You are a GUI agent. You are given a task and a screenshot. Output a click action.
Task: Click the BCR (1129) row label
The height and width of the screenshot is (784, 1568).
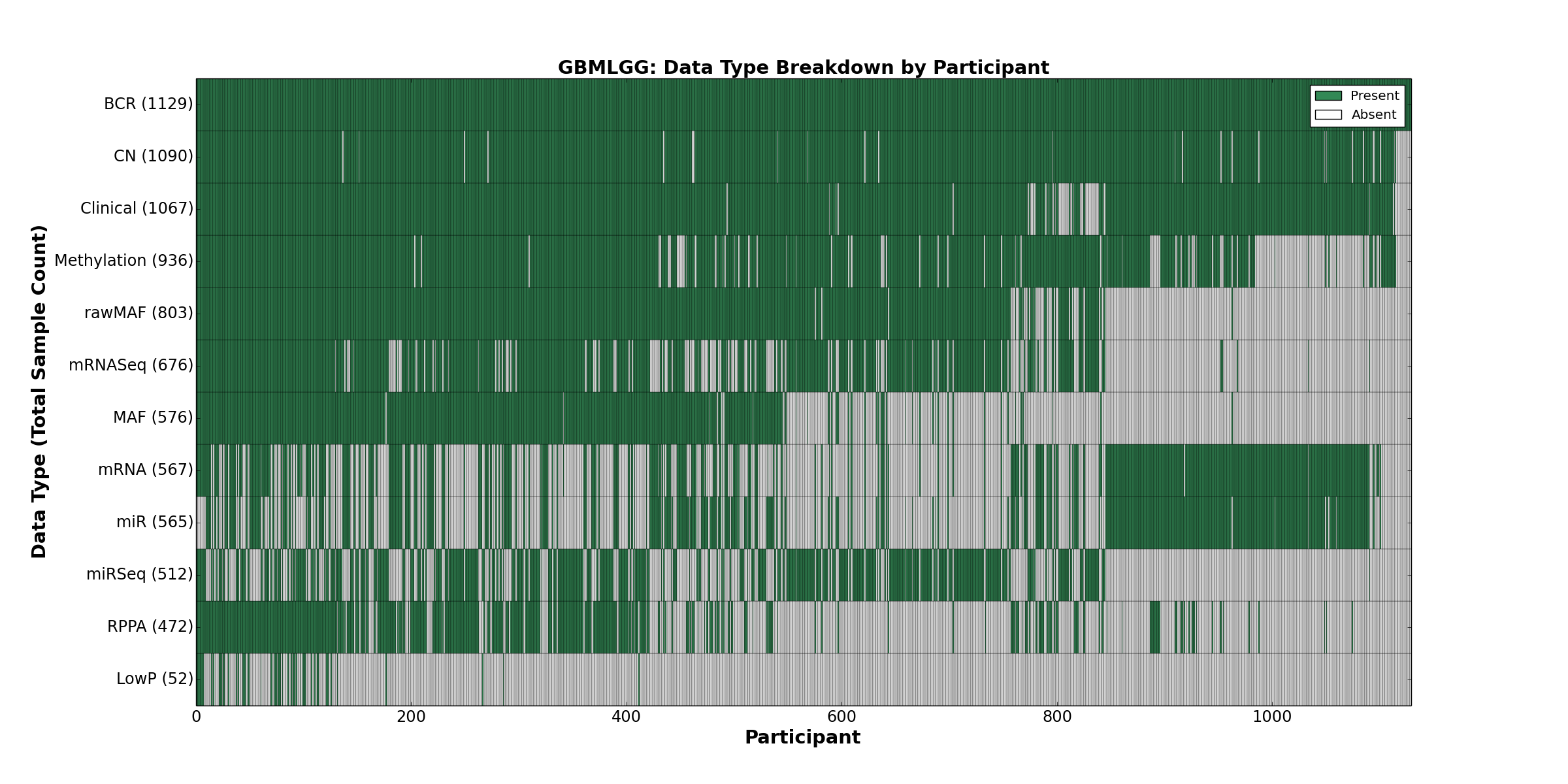pos(148,104)
